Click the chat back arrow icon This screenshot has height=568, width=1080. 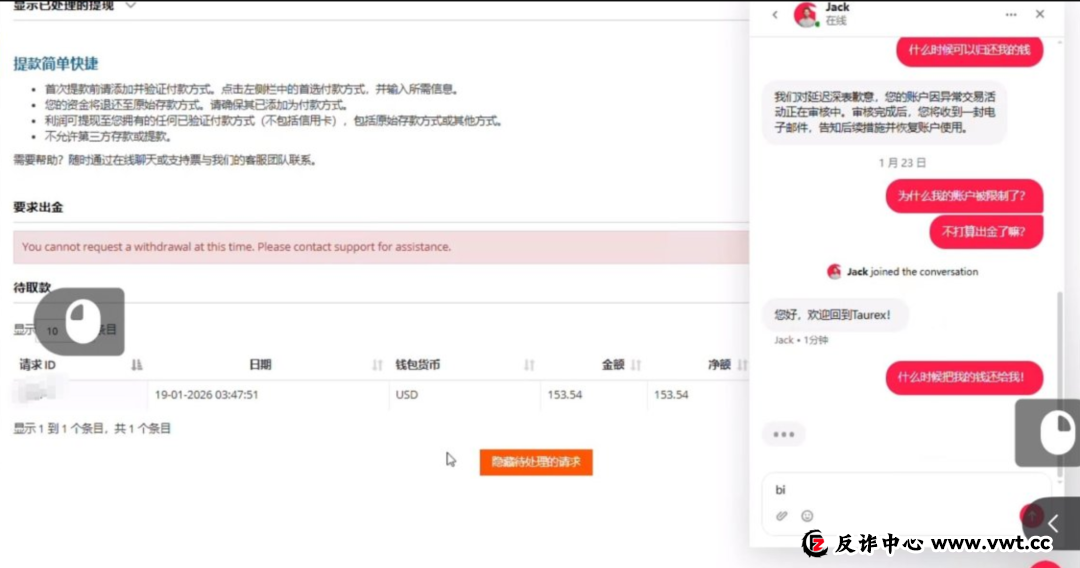pyautogui.click(x=775, y=15)
